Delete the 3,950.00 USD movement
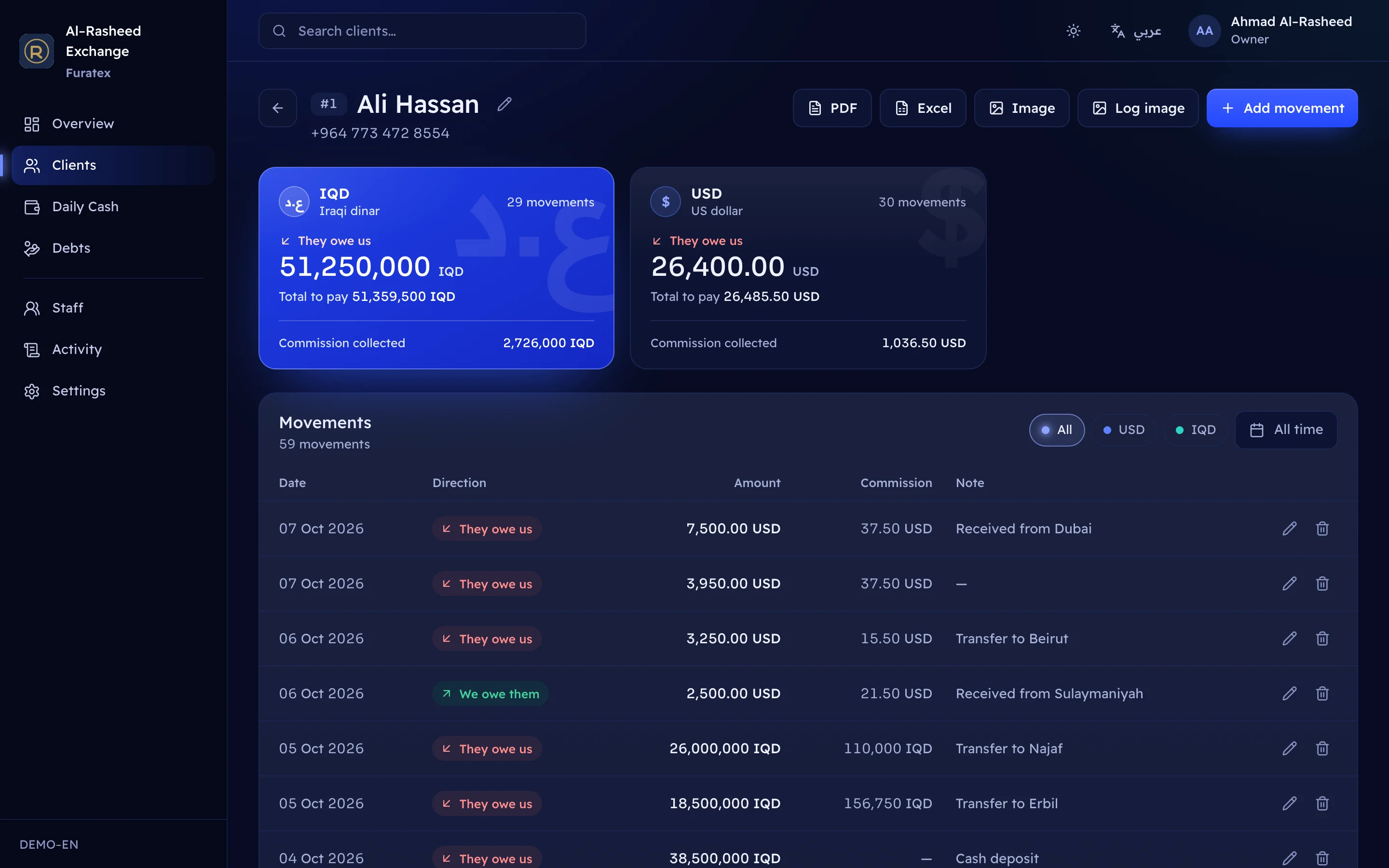1389x868 pixels. point(1322,584)
